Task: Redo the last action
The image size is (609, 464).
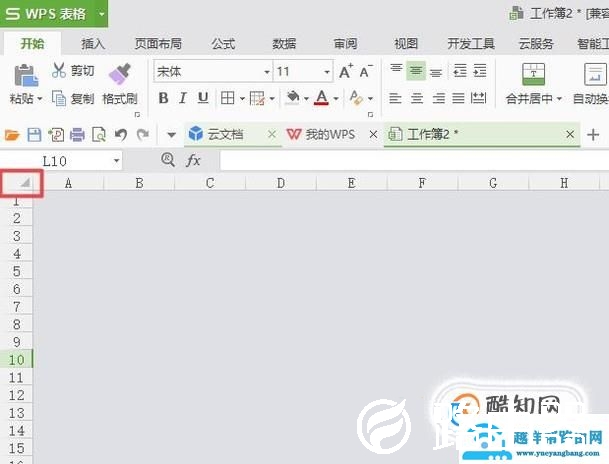Action: [x=143, y=135]
